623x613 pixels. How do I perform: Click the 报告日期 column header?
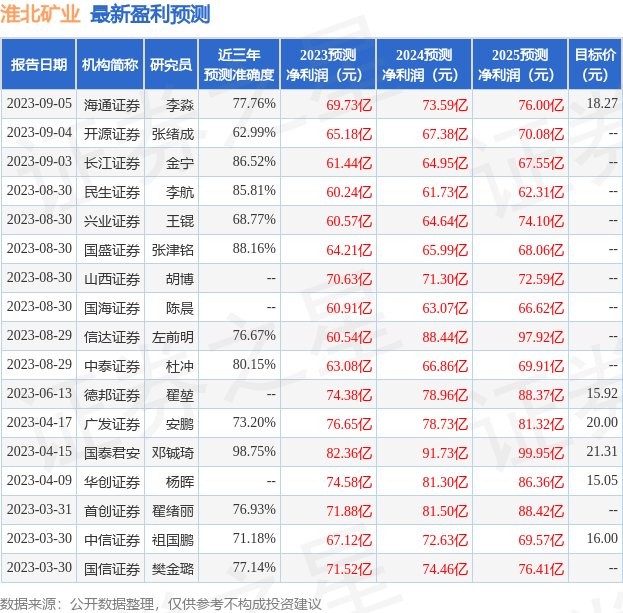point(39,64)
